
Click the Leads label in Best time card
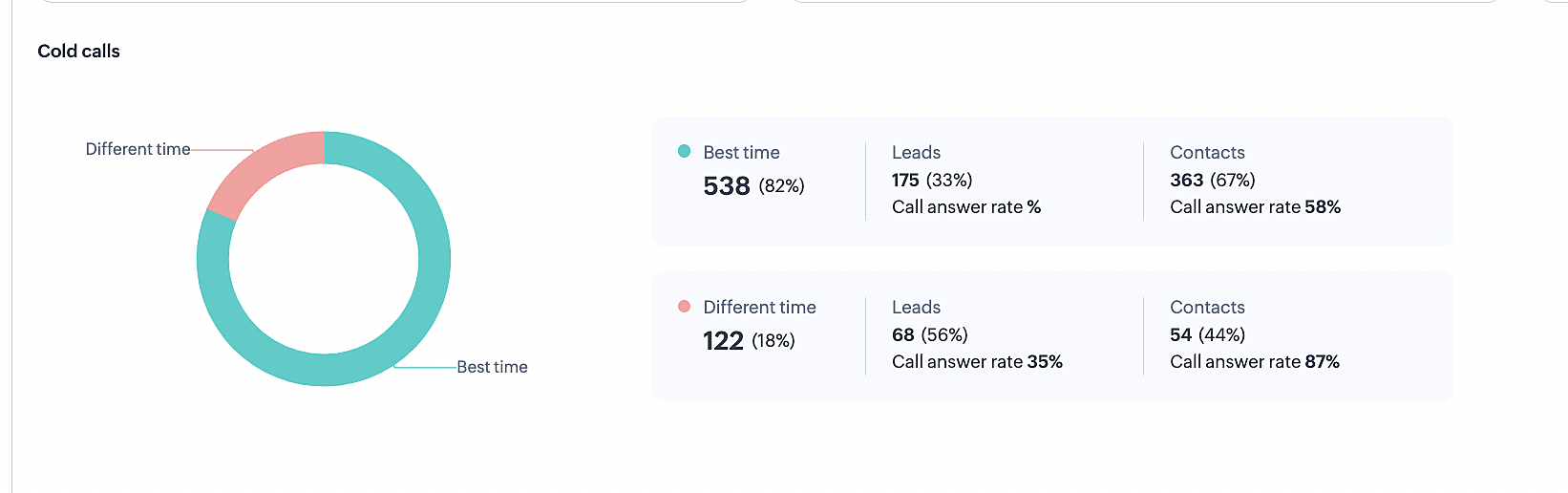point(916,152)
